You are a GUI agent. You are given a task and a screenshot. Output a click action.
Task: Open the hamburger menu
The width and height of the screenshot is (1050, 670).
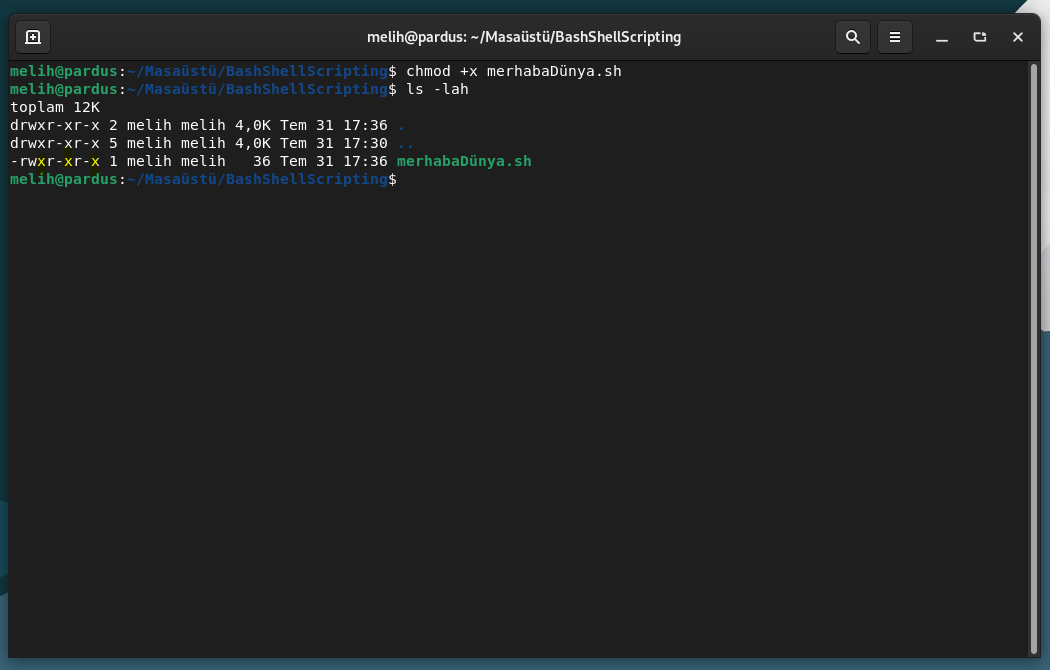895,37
